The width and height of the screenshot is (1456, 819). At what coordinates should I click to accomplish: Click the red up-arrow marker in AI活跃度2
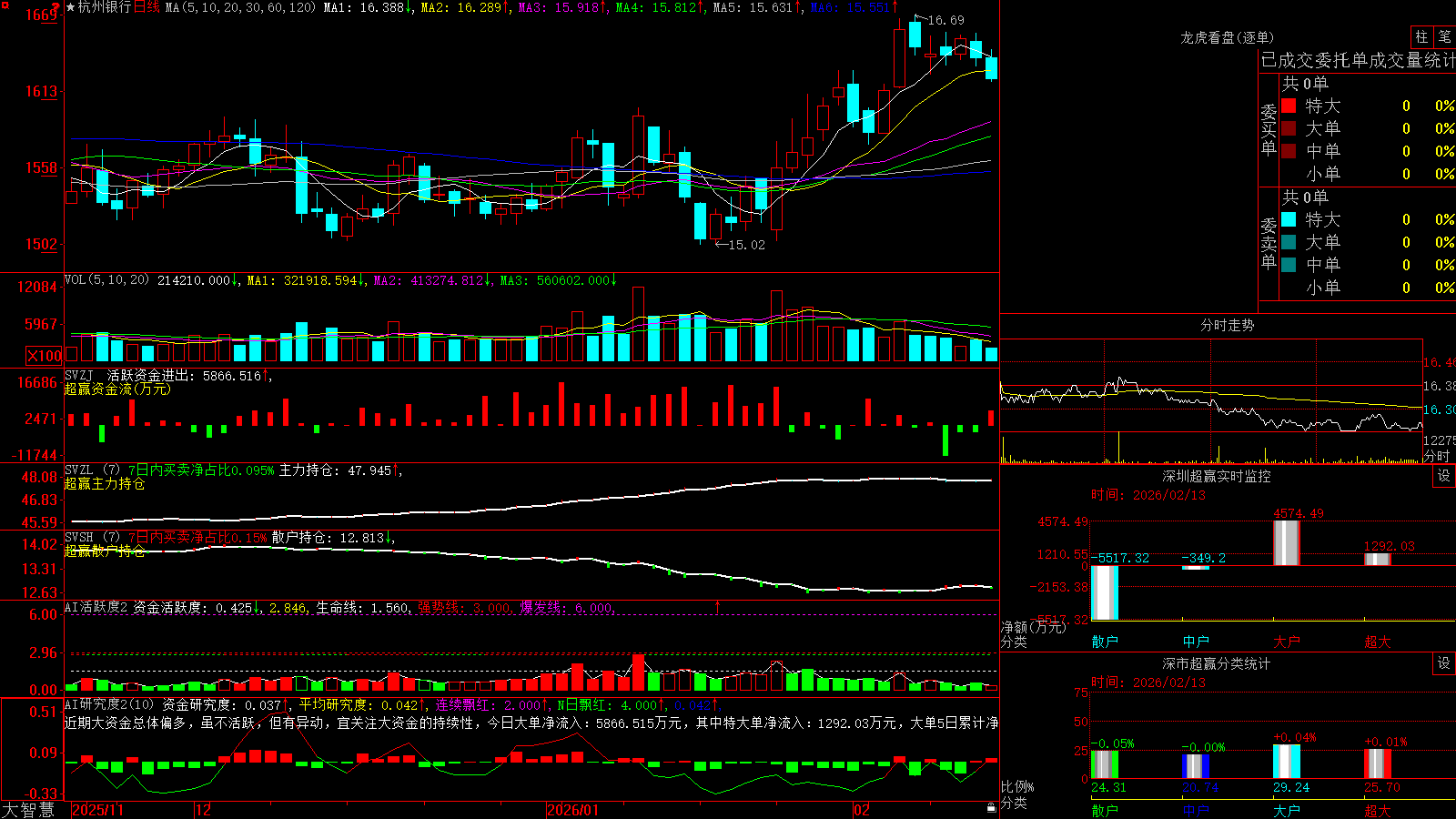pyautogui.click(x=718, y=607)
